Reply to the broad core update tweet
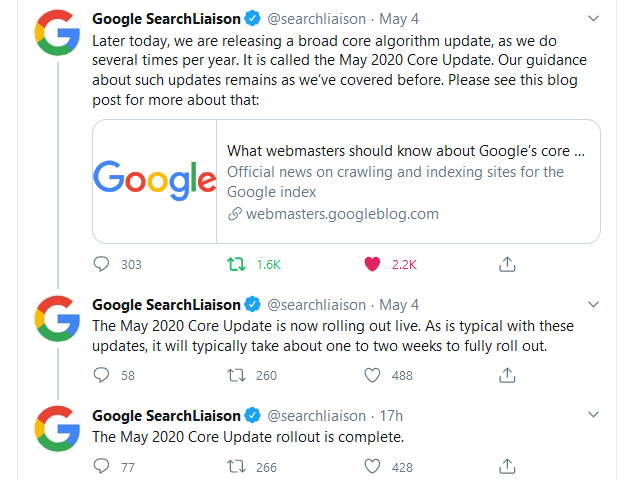 [x=101, y=264]
